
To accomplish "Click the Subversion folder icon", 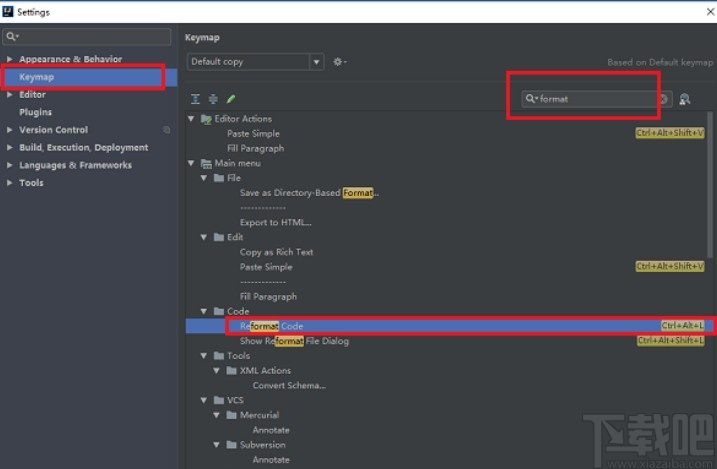I will tap(232, 445).
